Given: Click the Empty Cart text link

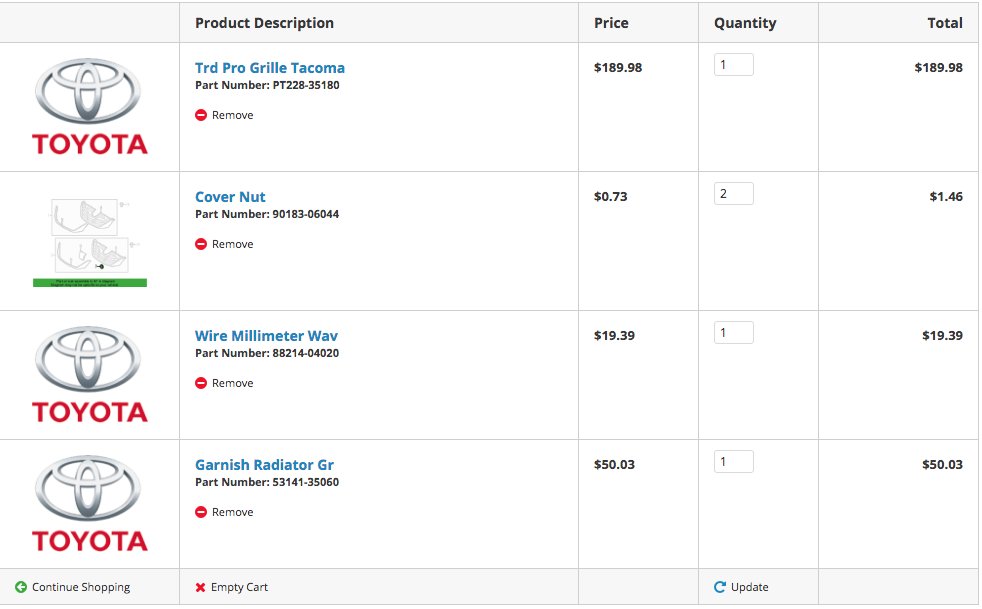Looking at the screenshot, I should pyautogui.click(x=239, y=587).
